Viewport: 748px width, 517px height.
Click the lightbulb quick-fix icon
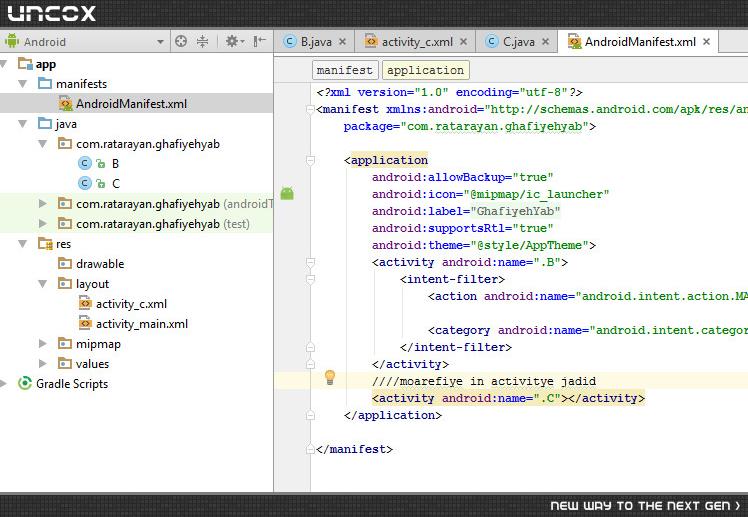click(x=330, y=377)
